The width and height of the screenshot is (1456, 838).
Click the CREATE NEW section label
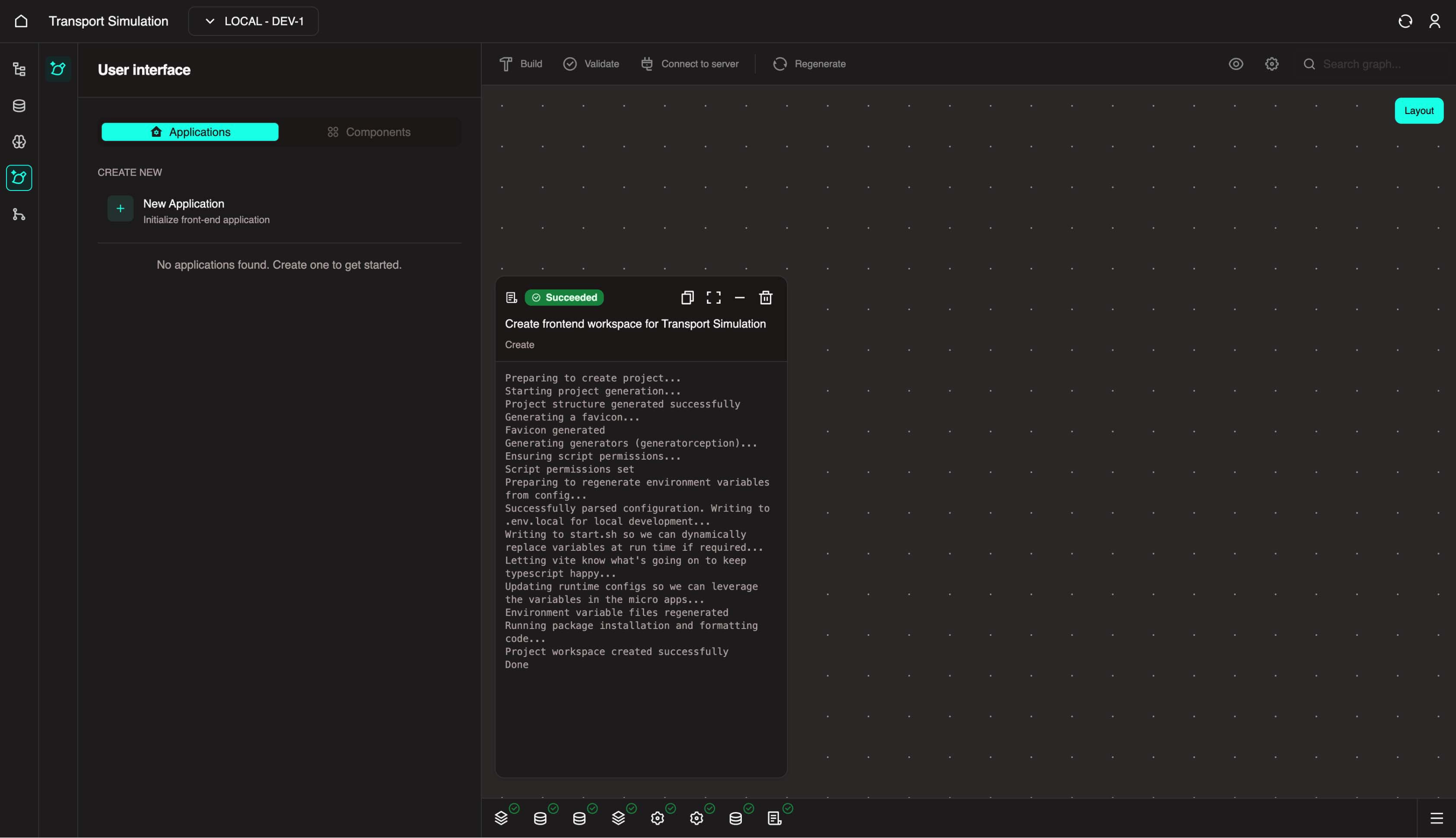130,172
